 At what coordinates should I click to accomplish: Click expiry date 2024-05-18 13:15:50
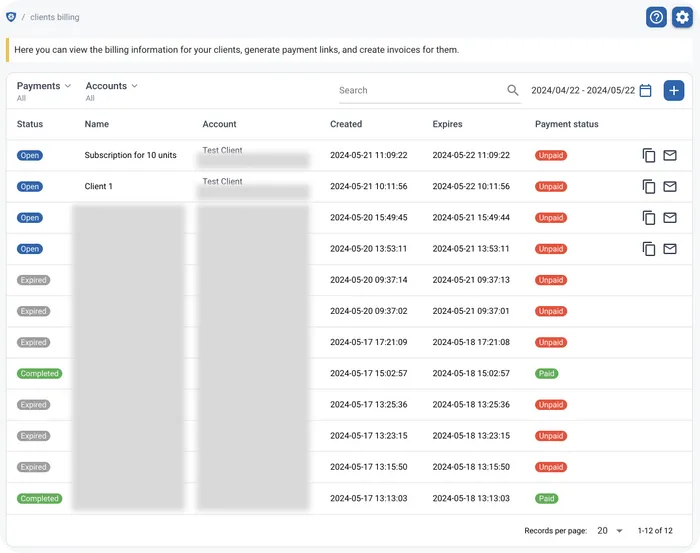coord(471,467)
